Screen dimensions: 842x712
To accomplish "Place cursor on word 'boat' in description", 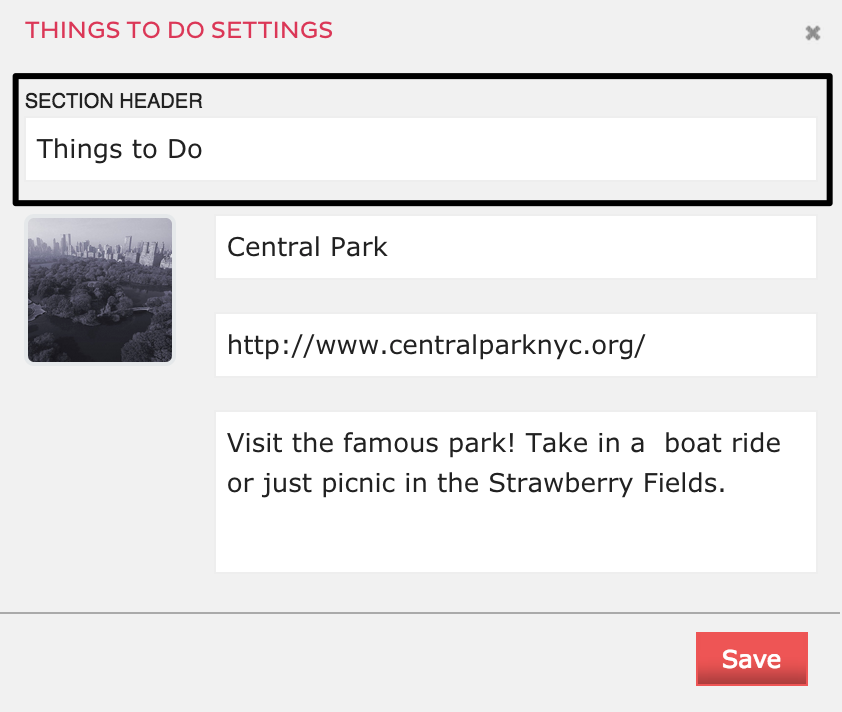I will 694,443.
